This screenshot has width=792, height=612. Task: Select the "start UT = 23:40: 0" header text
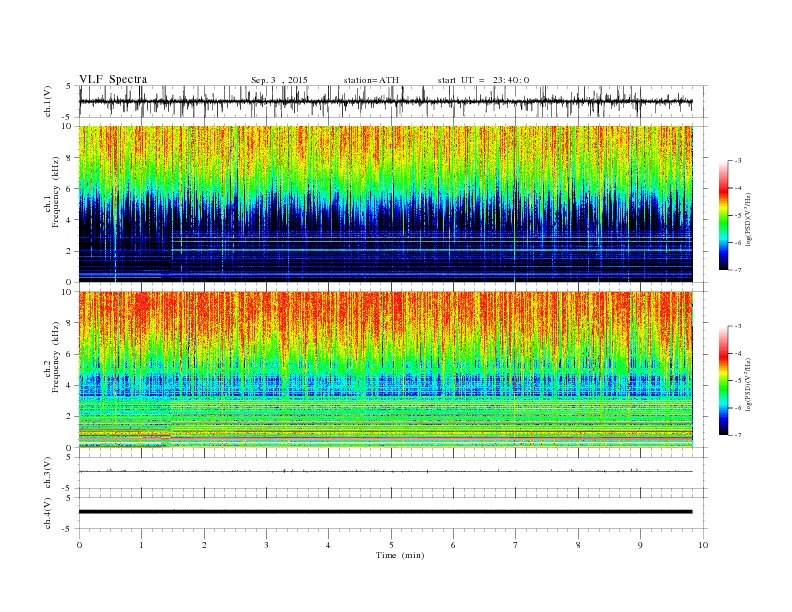(483, 80)
